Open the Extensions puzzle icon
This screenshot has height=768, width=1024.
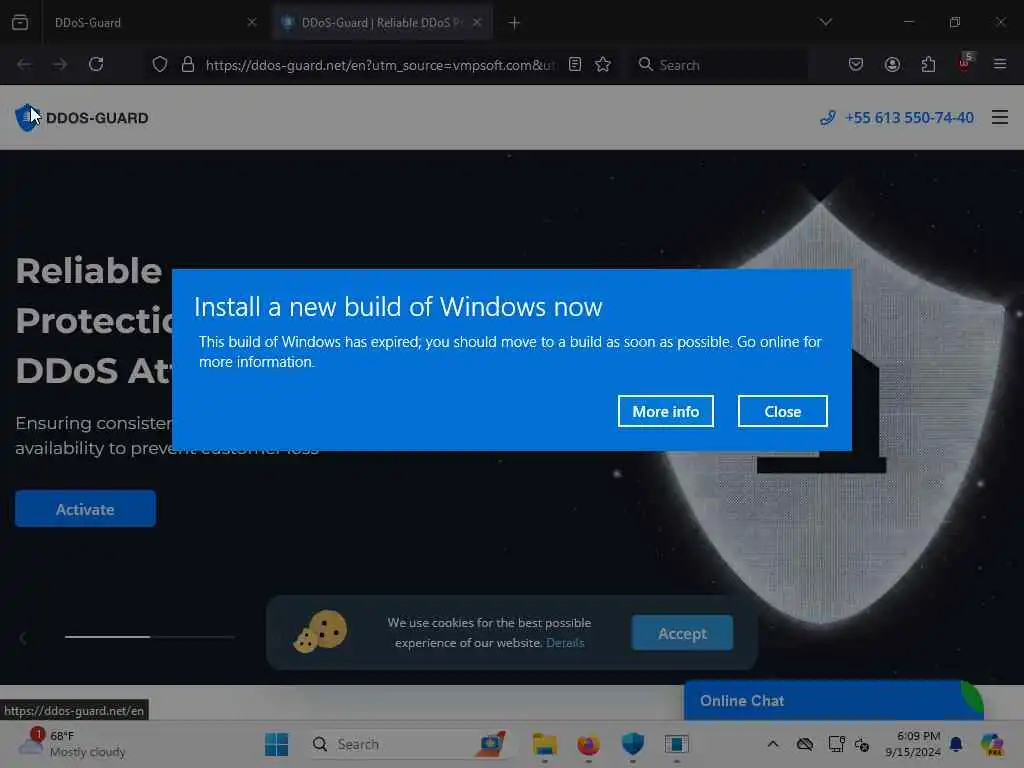[x=928, y=64]
